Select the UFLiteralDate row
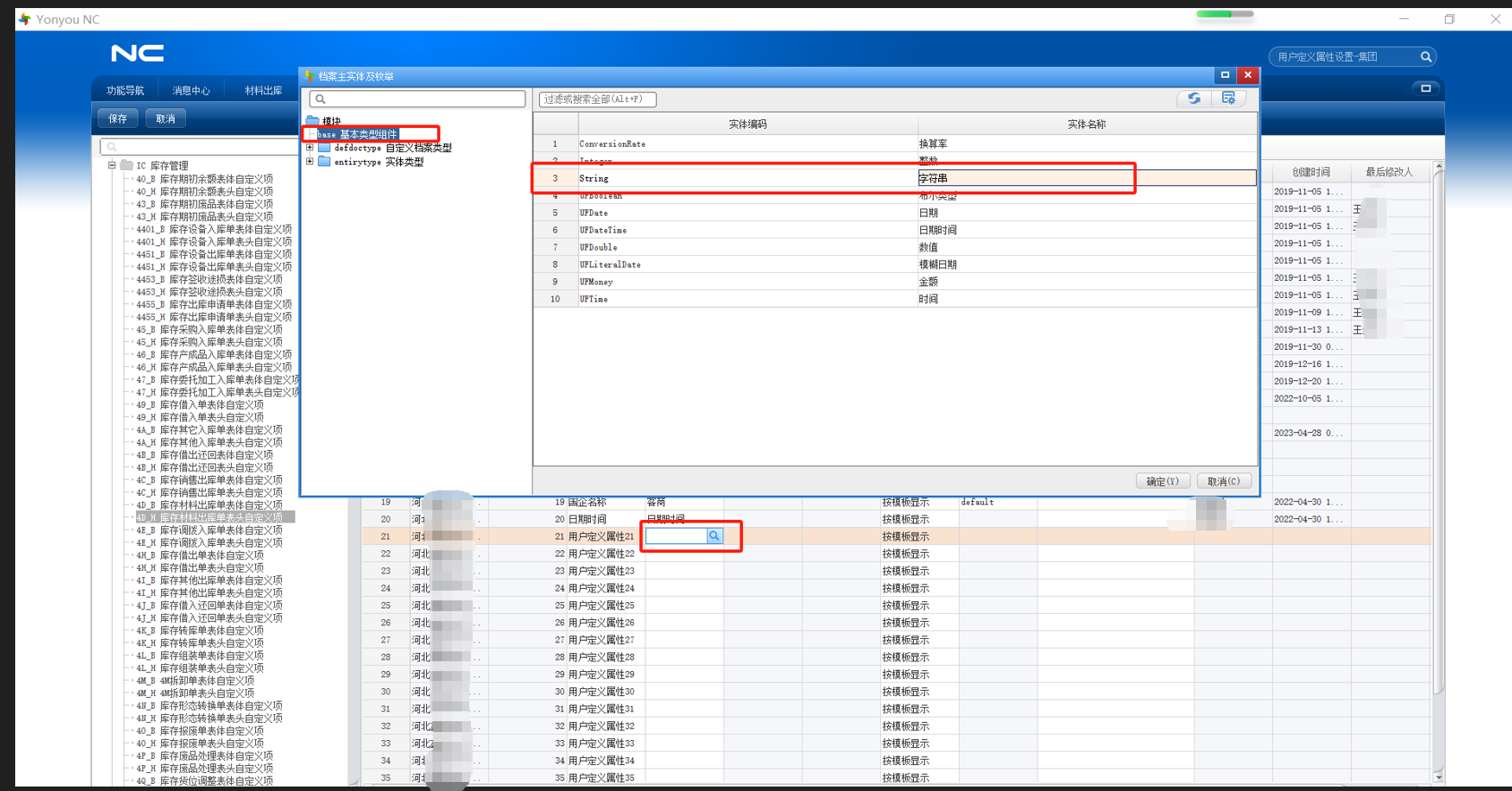 (894, 265)
